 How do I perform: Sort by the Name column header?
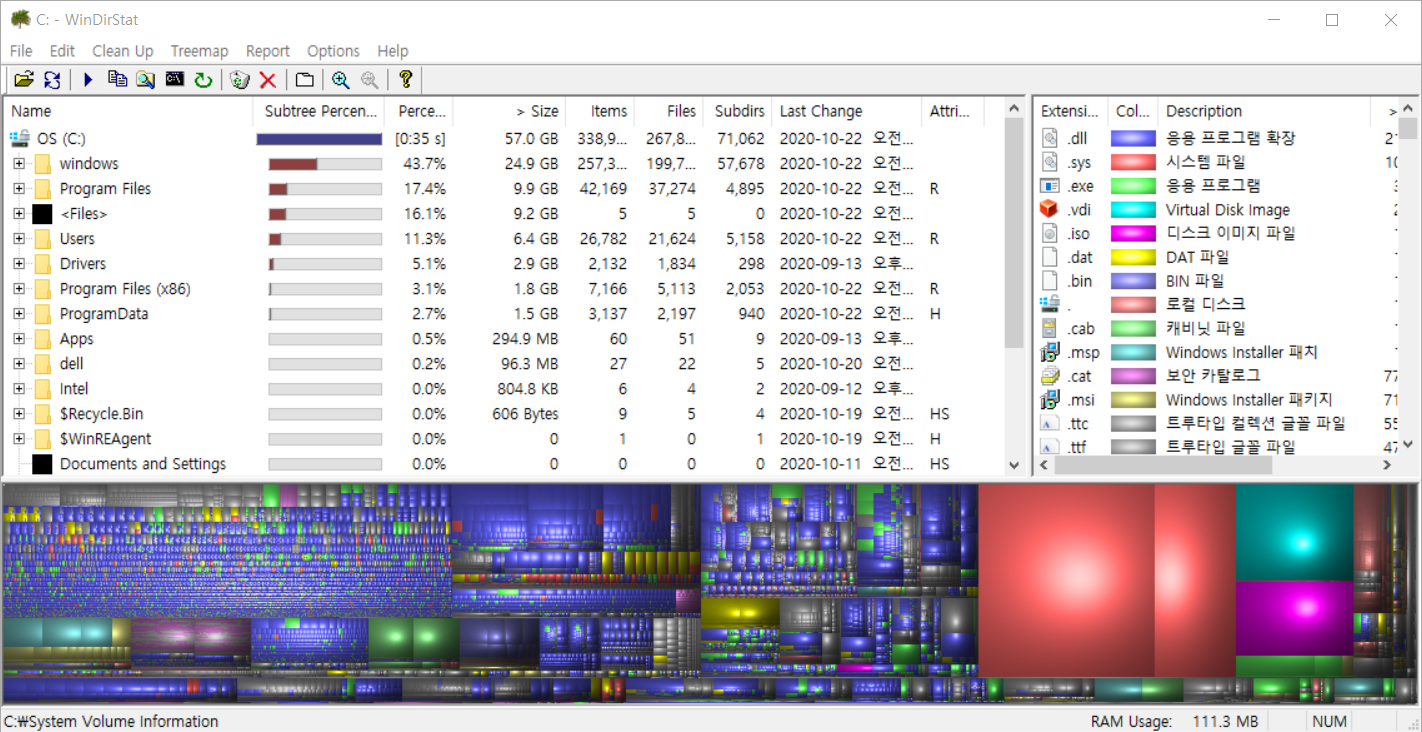point(129,111)
